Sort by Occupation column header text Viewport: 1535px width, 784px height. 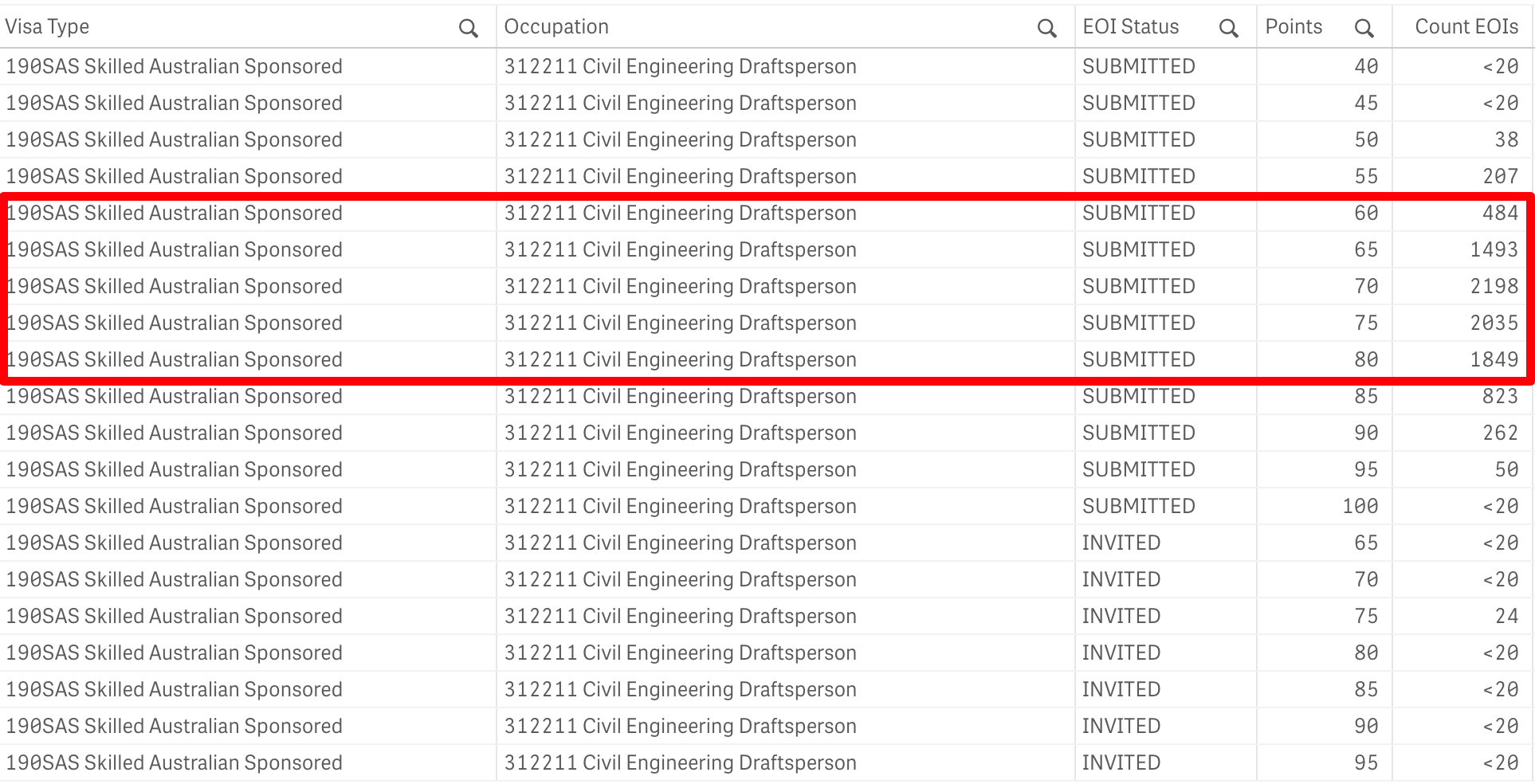(556, 27)
